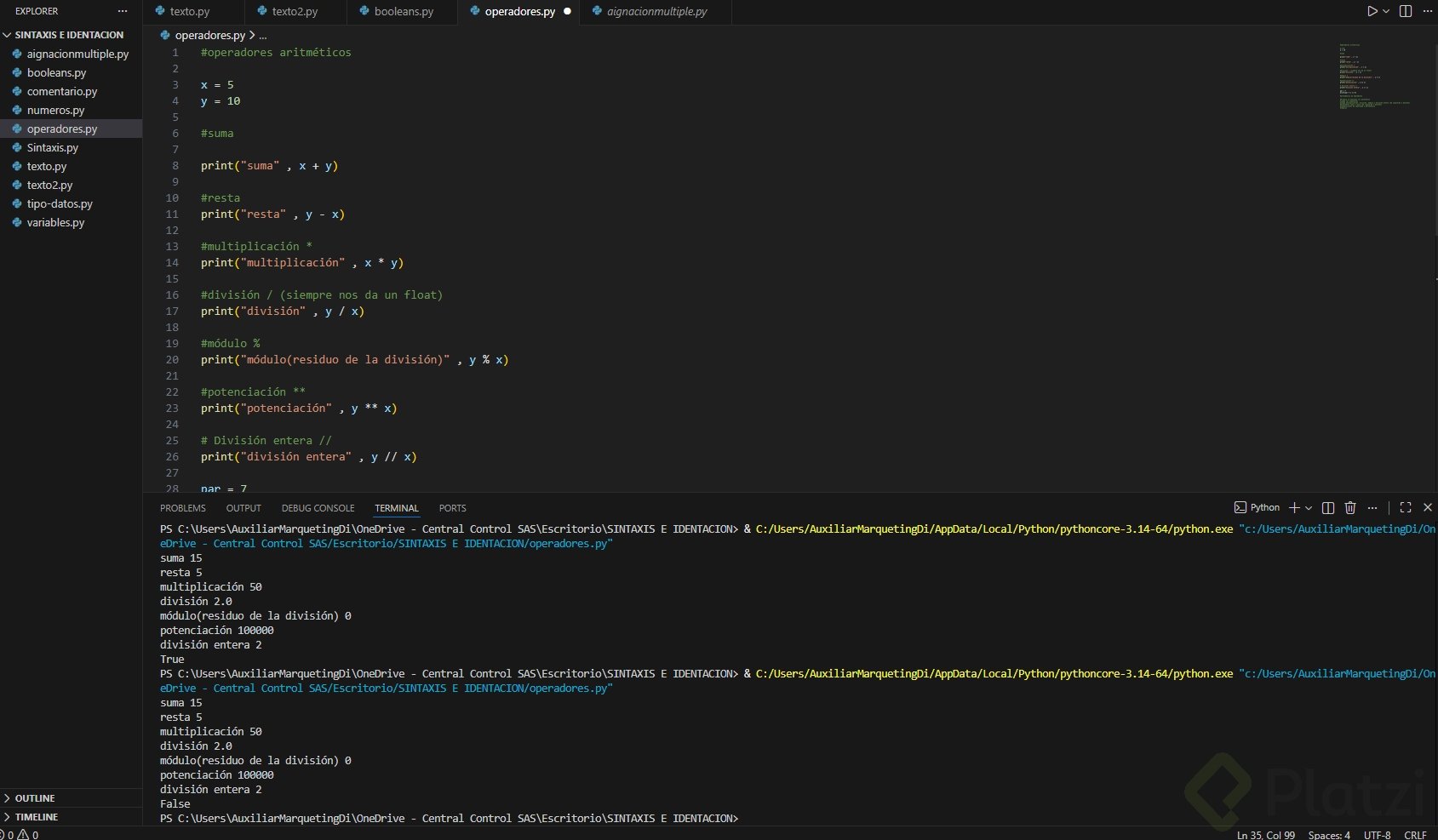The image size is (1438, 840).
Task: Open Explorer panel more actions ellipsis
Action: [x=123, y=11]
